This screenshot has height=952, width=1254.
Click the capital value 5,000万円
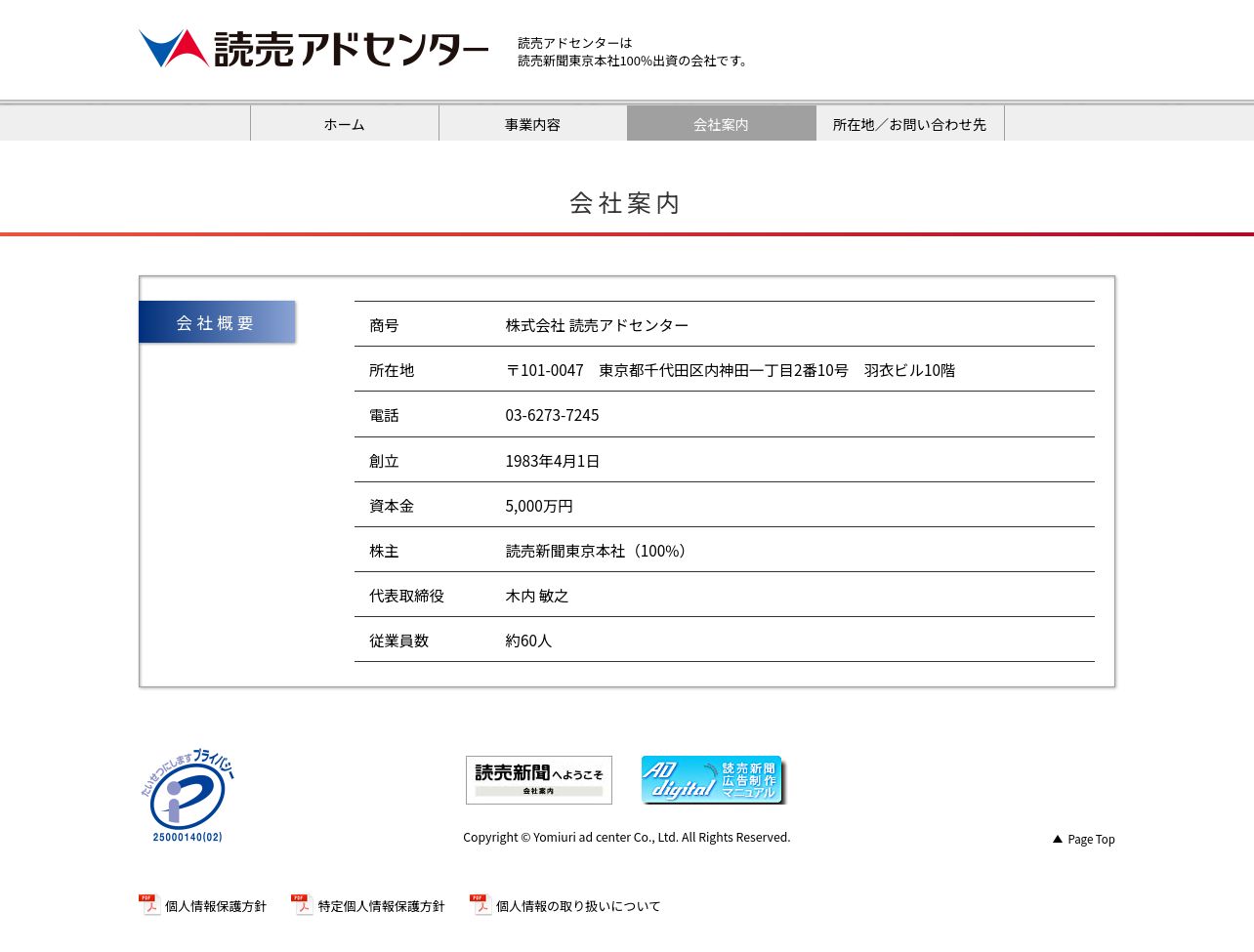(x=539, y=506)
